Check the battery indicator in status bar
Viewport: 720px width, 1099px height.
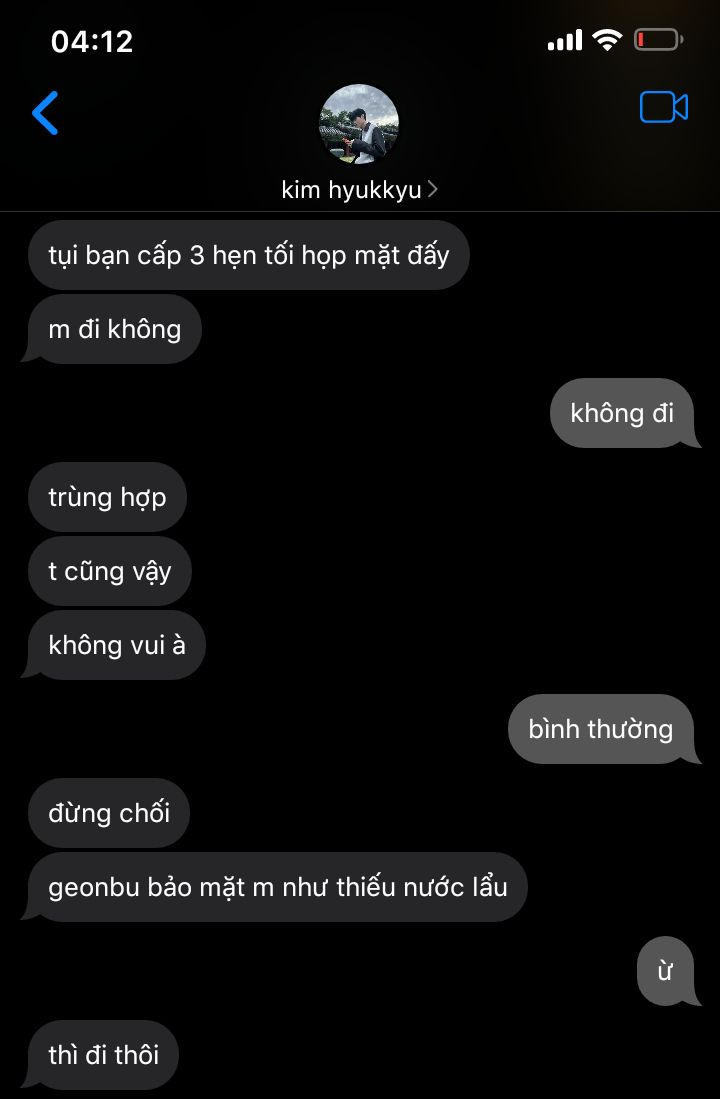(x=658, y=40)
